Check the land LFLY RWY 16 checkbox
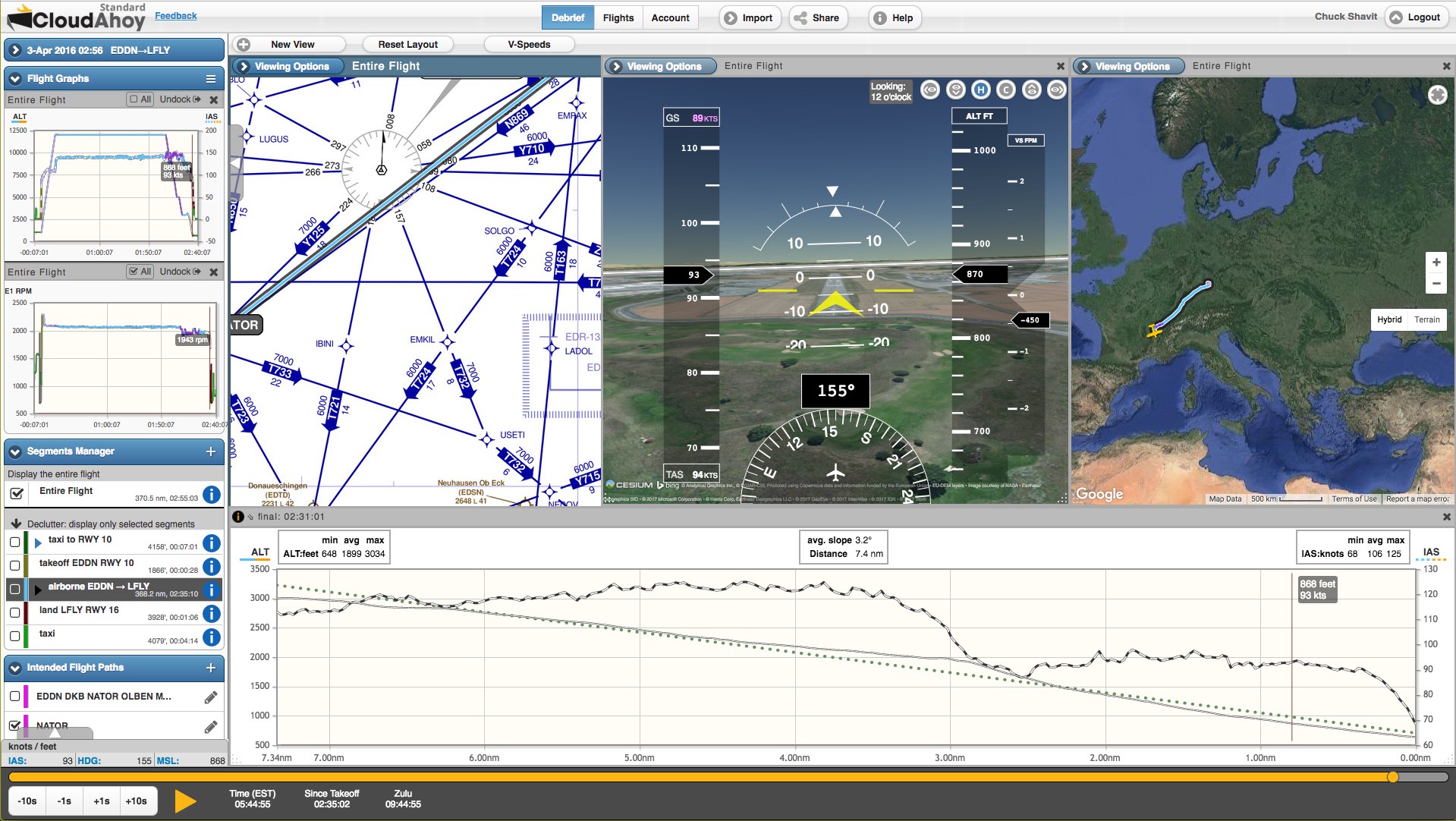Screen dimensions: 1456x821 (14, 613)
